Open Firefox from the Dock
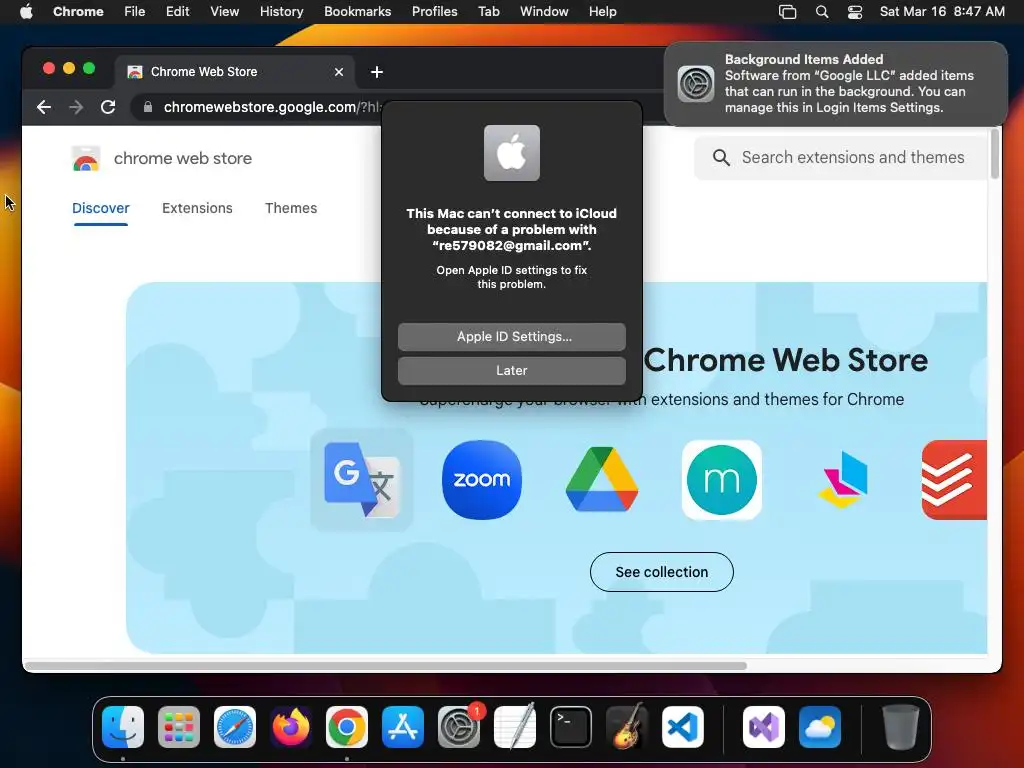This screenshot has width=1024, height=768. click(x=291, y=727)
